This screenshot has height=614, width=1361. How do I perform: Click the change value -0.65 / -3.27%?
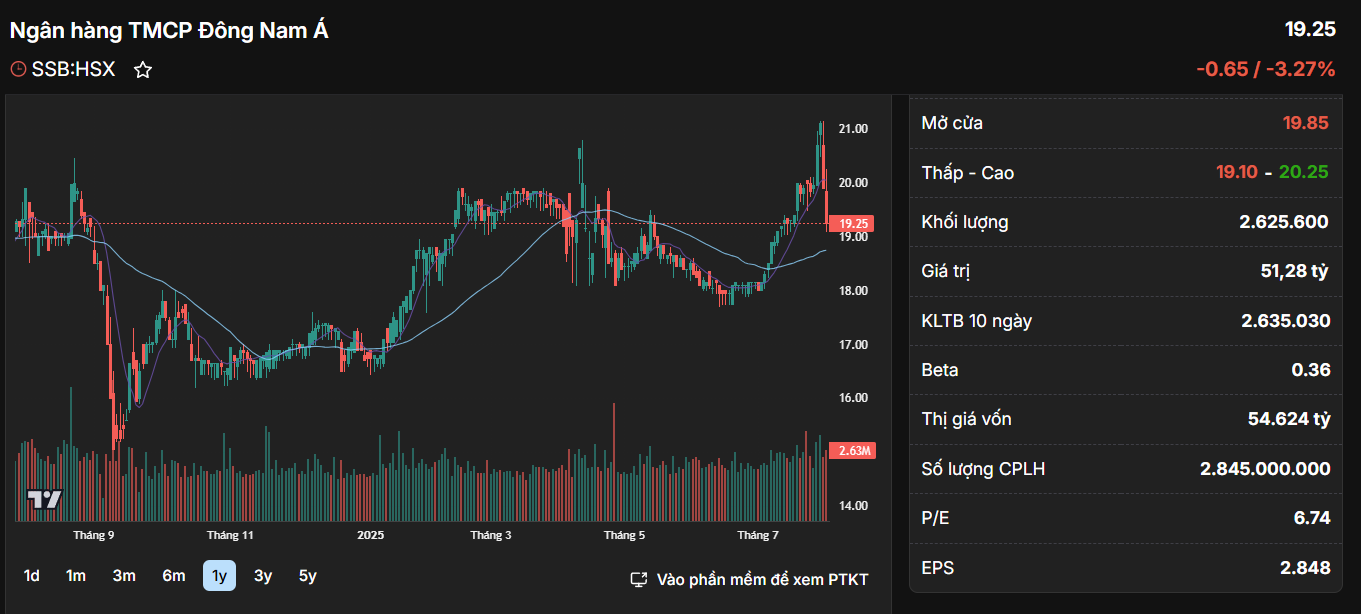click(1266, 70)
